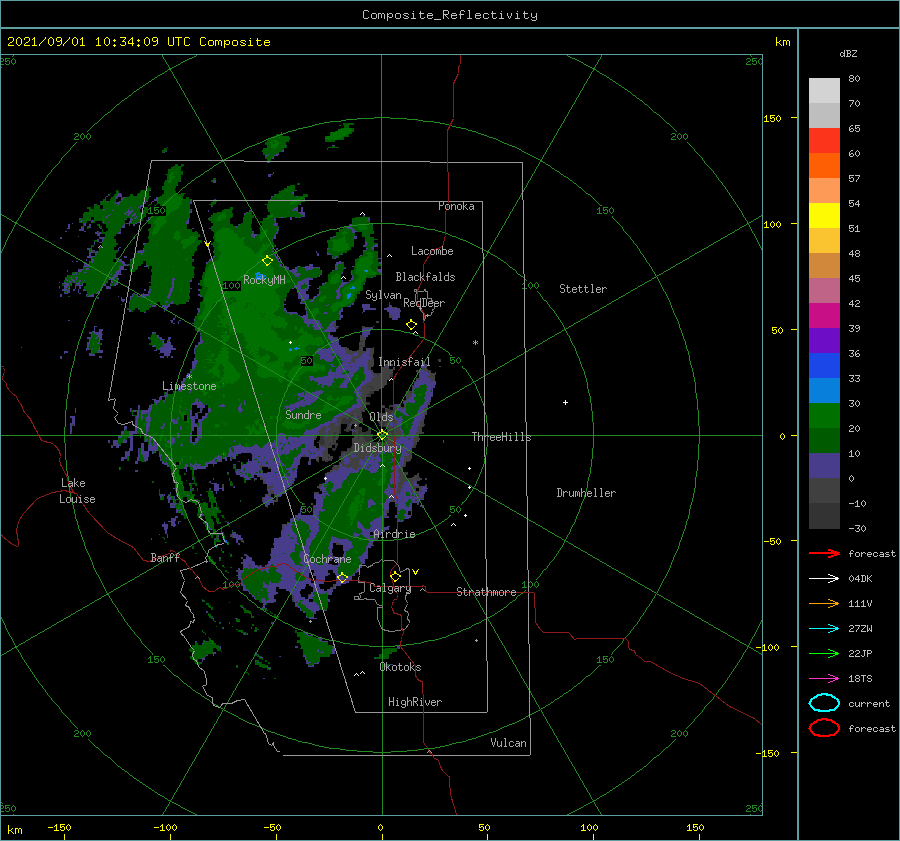The height and width of the screenshot is (841, 900).
Task: Click the Drumheller city label
Action: (586, 493)
